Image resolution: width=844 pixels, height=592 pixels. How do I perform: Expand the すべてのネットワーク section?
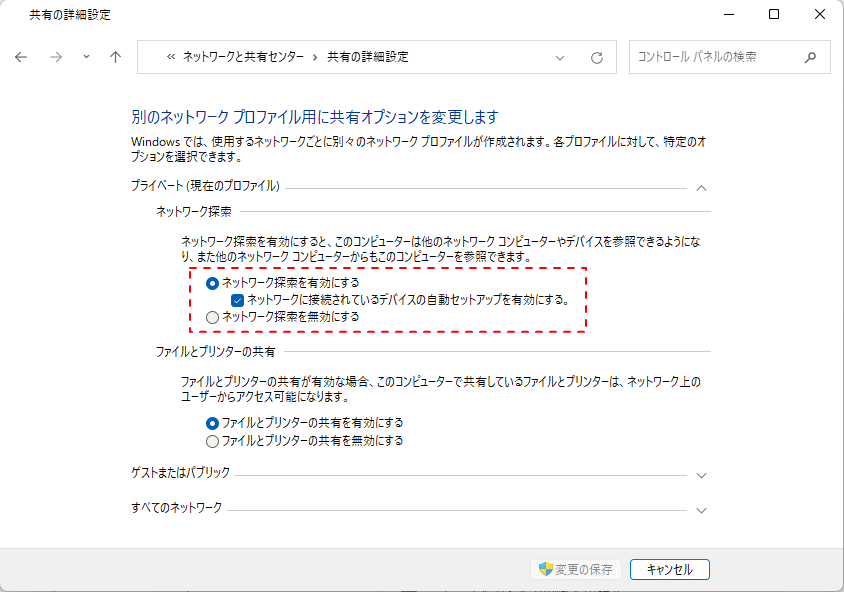(x=701, y=511)
